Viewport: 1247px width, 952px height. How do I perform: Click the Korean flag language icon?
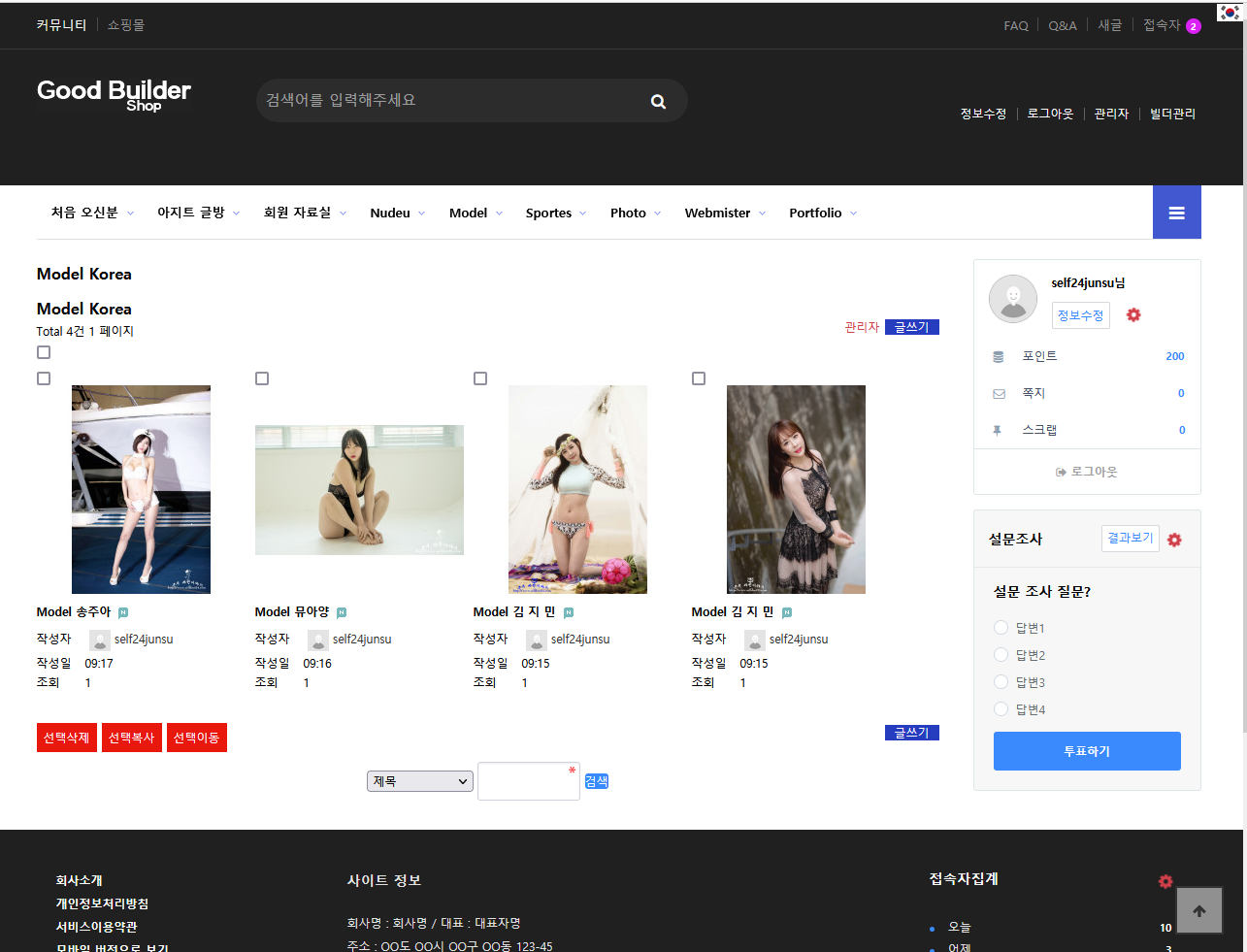1230,13
